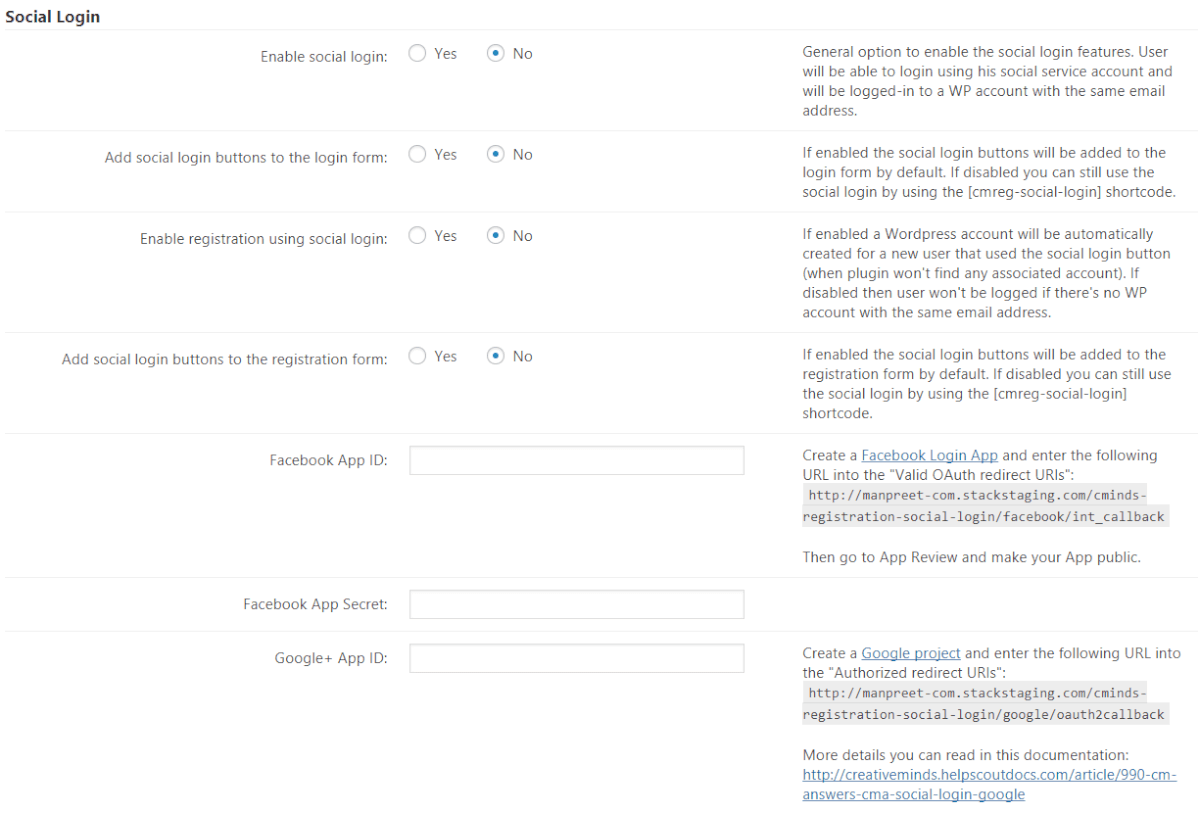Open the Google project link
Viewport: 1200px width, 814px height.
click(910, 654)
